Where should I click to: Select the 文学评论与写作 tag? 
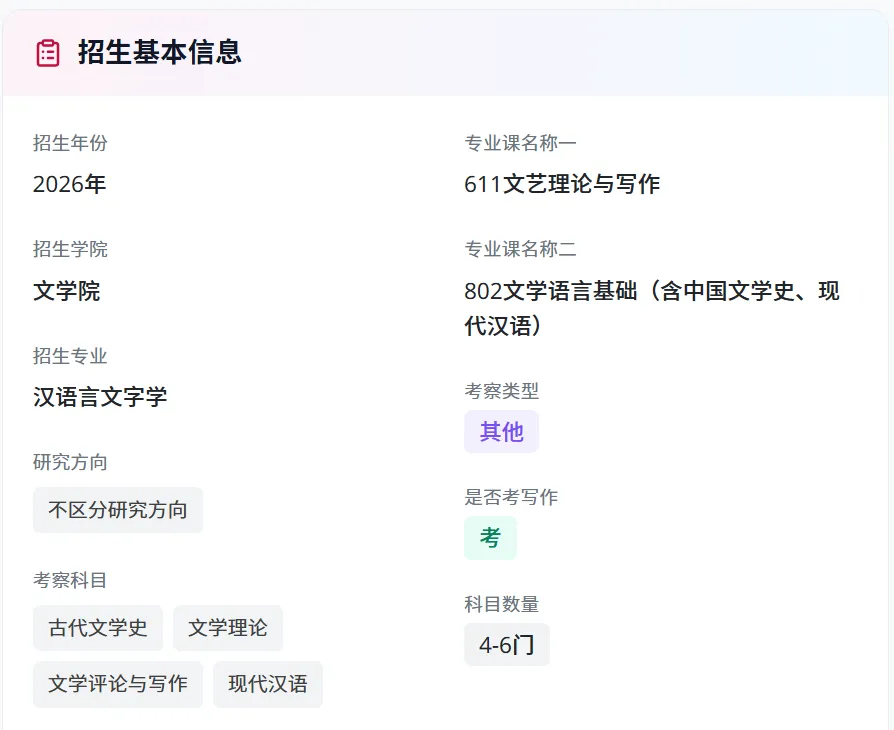coord(118,684)
